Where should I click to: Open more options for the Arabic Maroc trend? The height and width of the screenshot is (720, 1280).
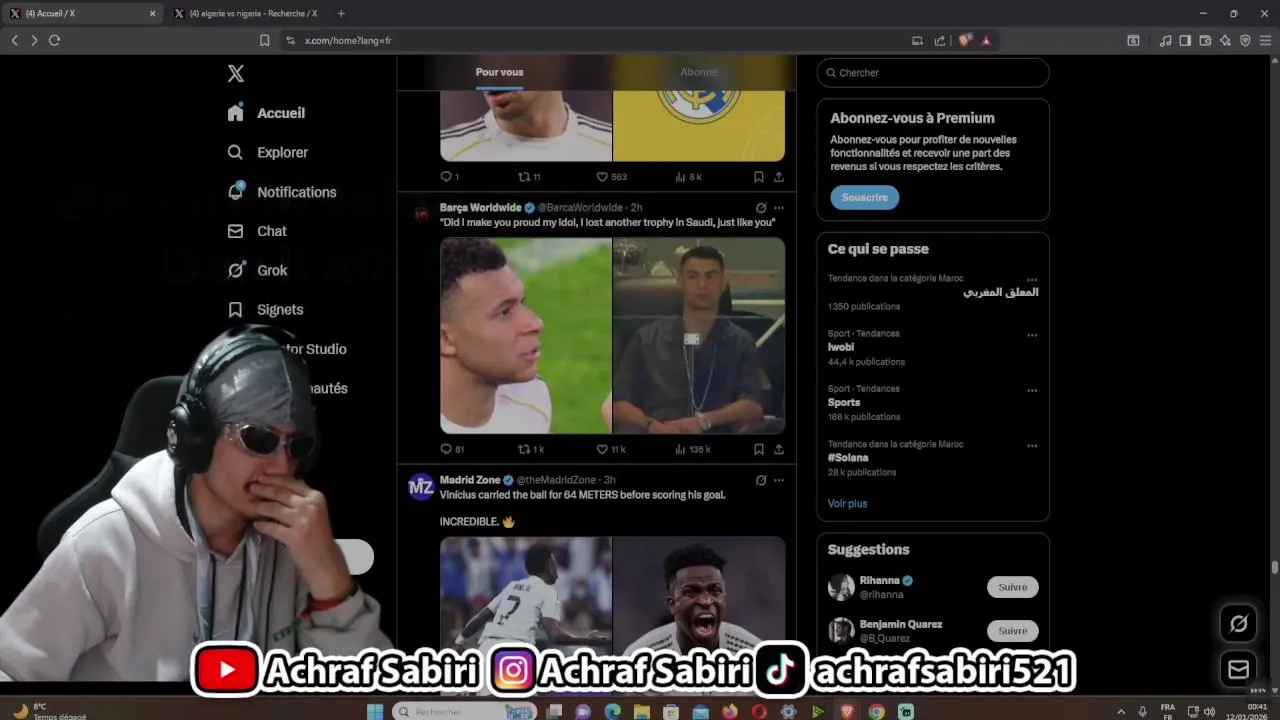click(x=1032, y=280)
